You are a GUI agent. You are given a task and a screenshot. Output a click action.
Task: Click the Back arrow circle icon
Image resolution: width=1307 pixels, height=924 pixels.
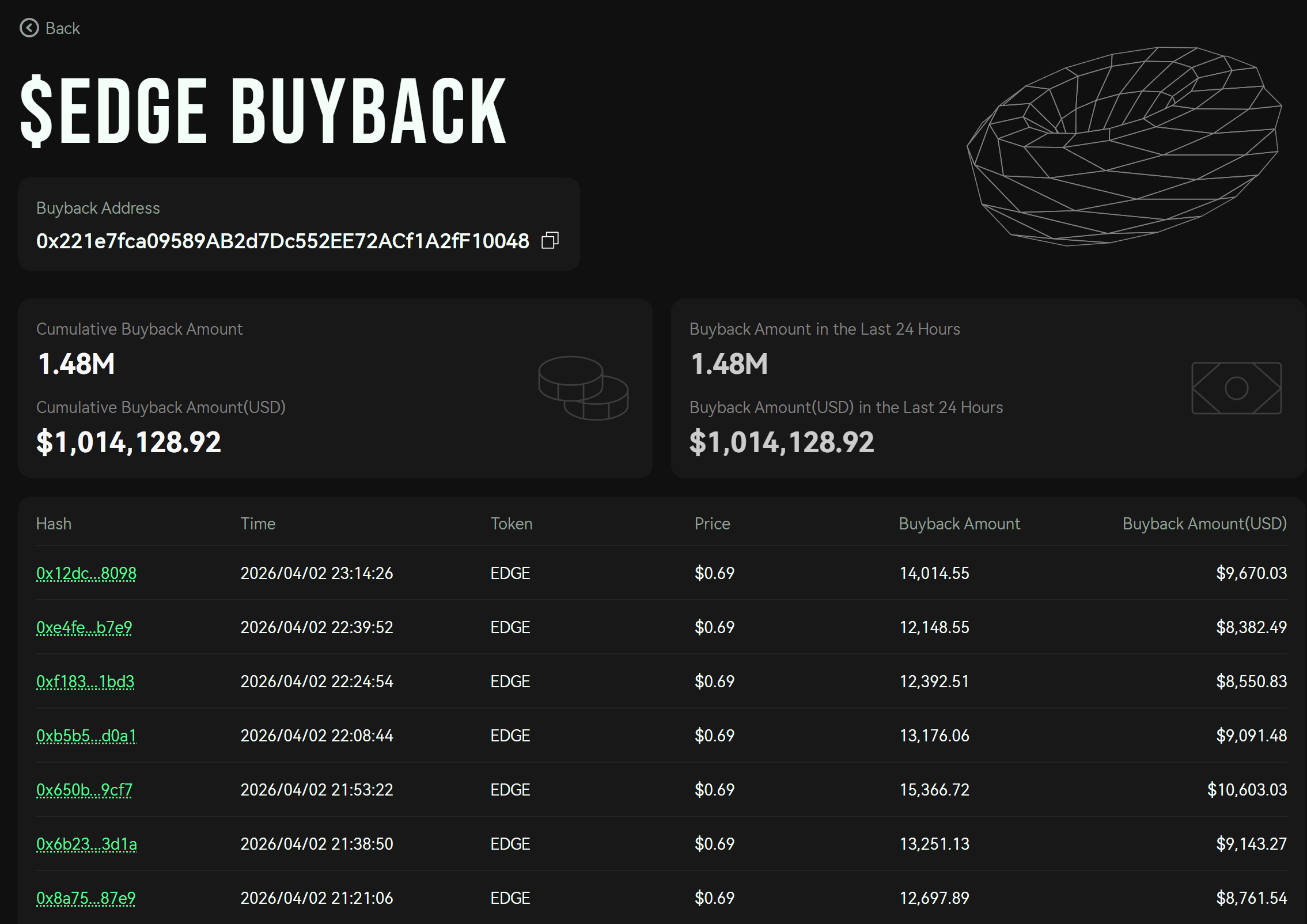(x=29, y=28)
